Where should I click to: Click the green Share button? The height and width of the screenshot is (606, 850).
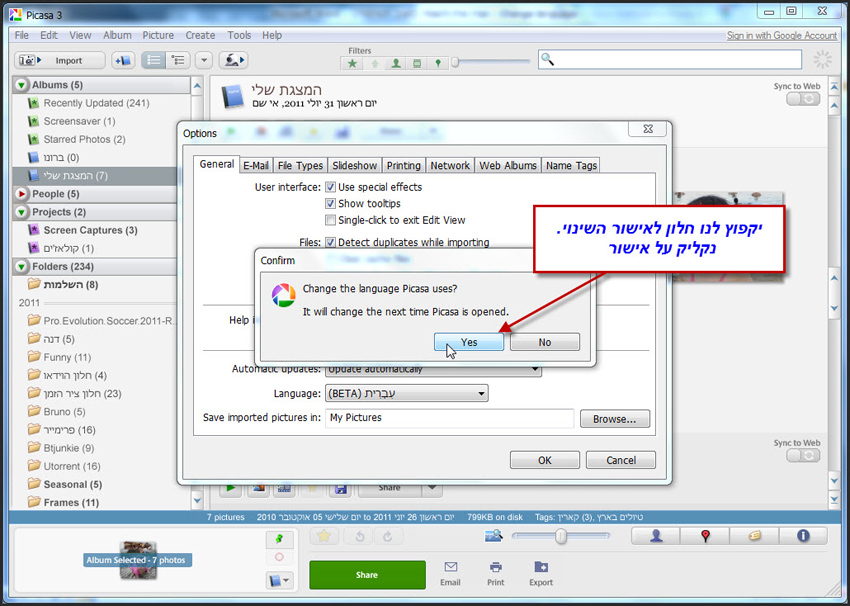[x=367, y=575]
